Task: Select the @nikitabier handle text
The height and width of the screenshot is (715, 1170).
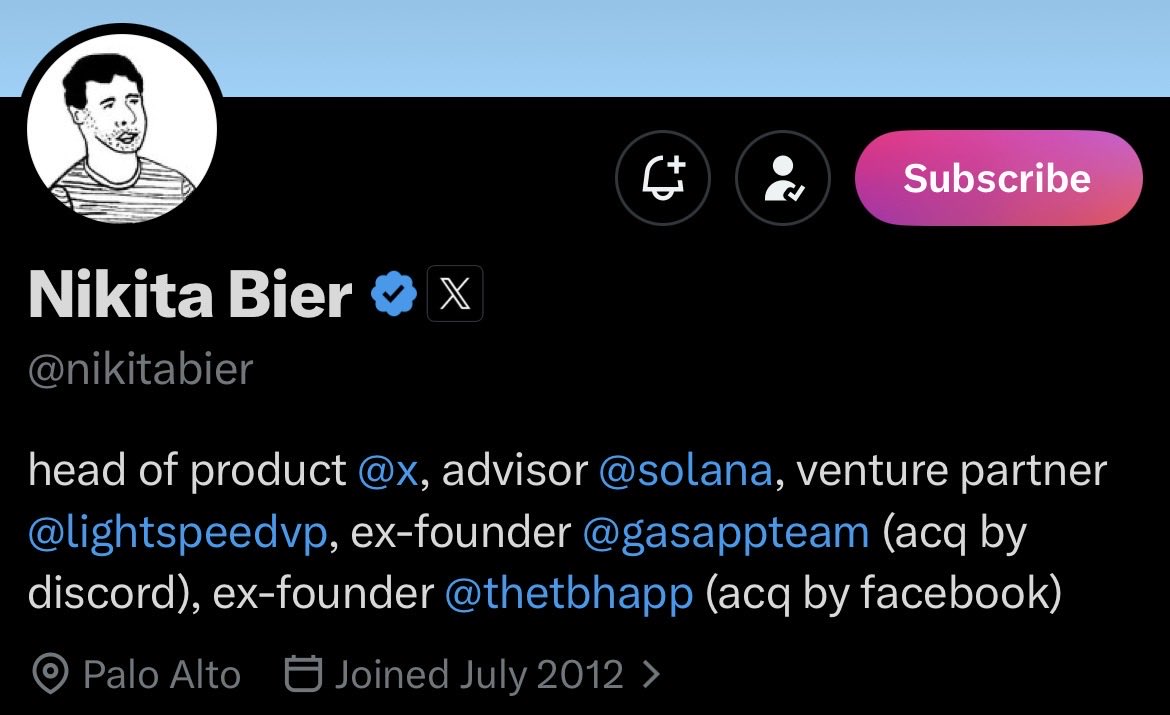Action: point(140,369)
